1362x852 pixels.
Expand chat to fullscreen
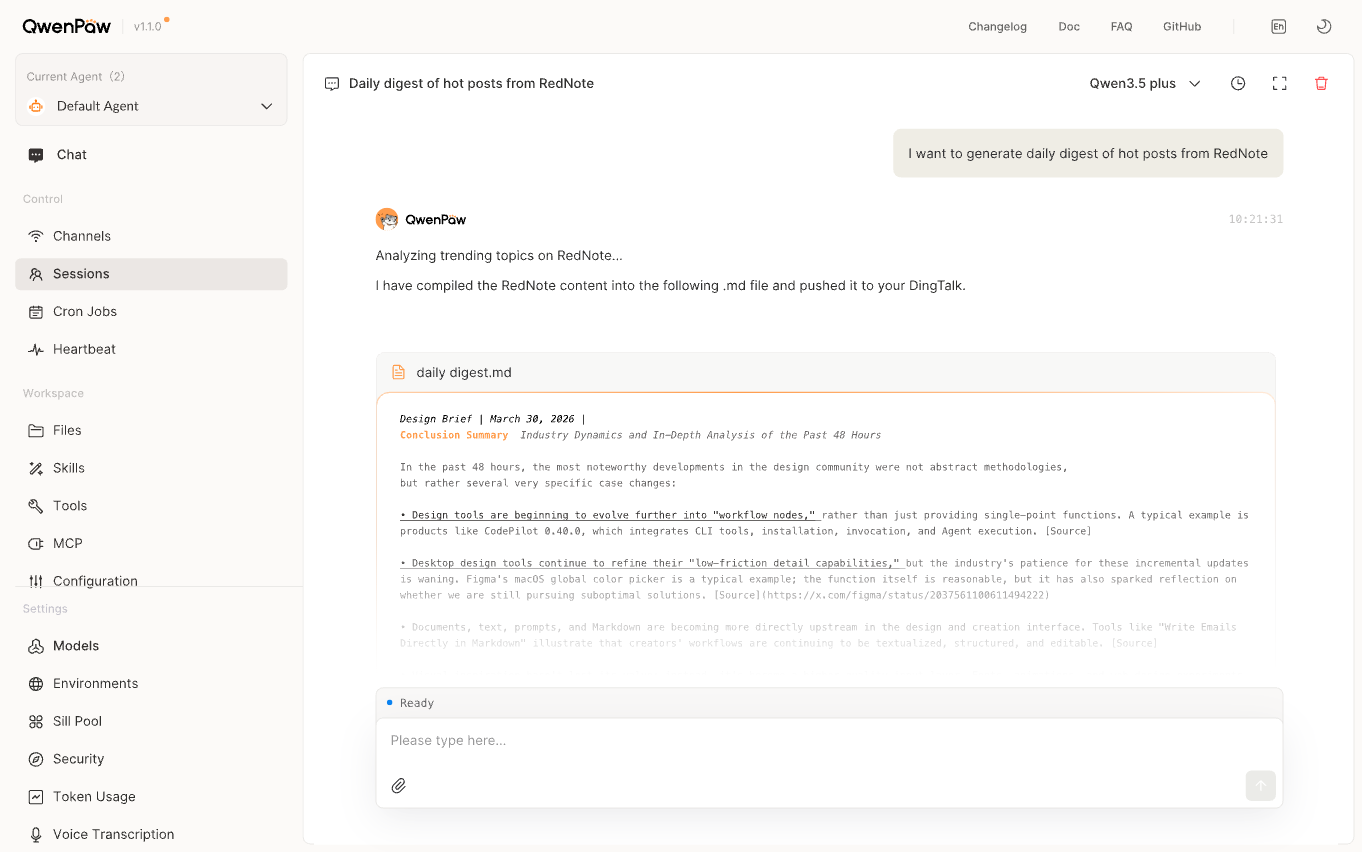(x=1280, y=84)
